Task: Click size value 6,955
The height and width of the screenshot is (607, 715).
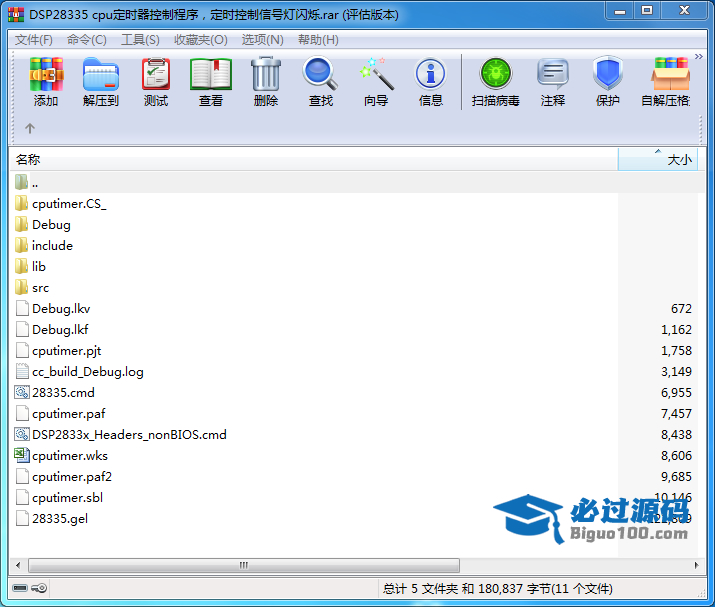Action: click(x=676, y=393)
